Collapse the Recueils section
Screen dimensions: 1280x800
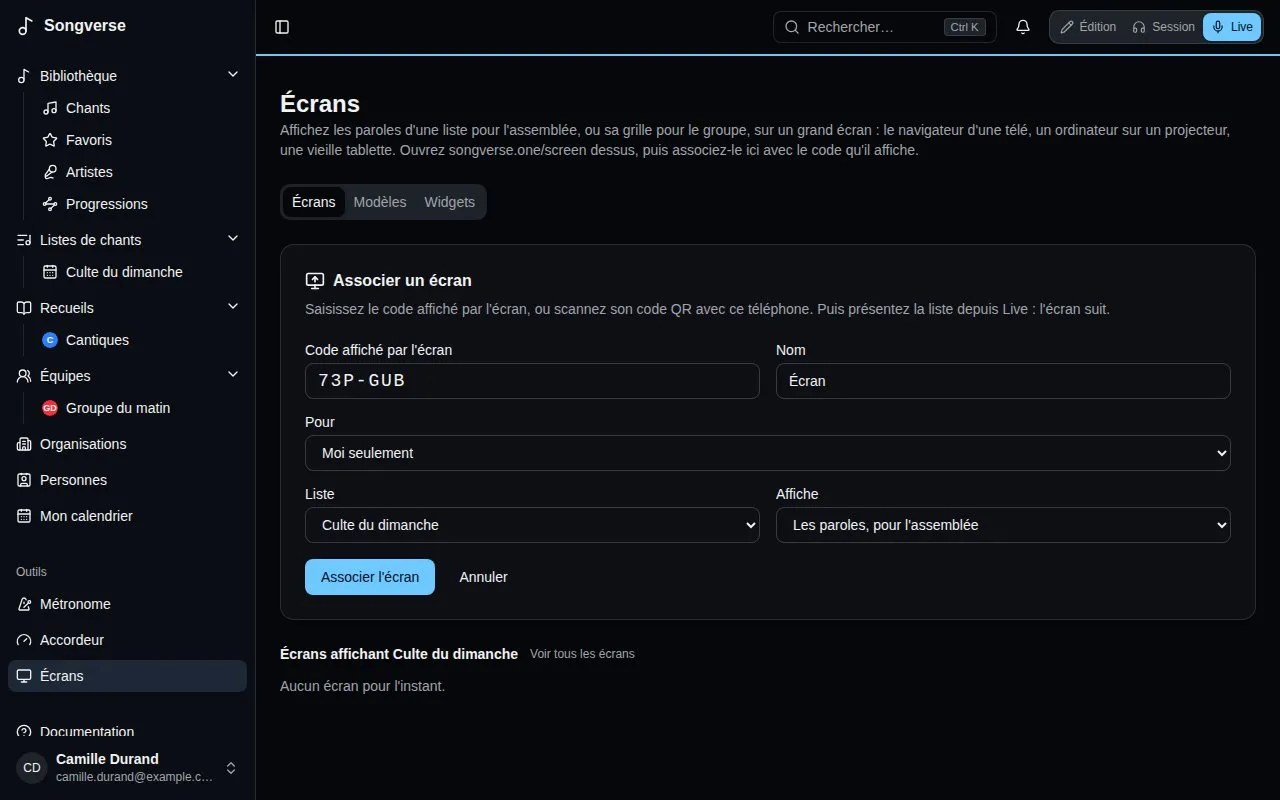tap(233, 307)
